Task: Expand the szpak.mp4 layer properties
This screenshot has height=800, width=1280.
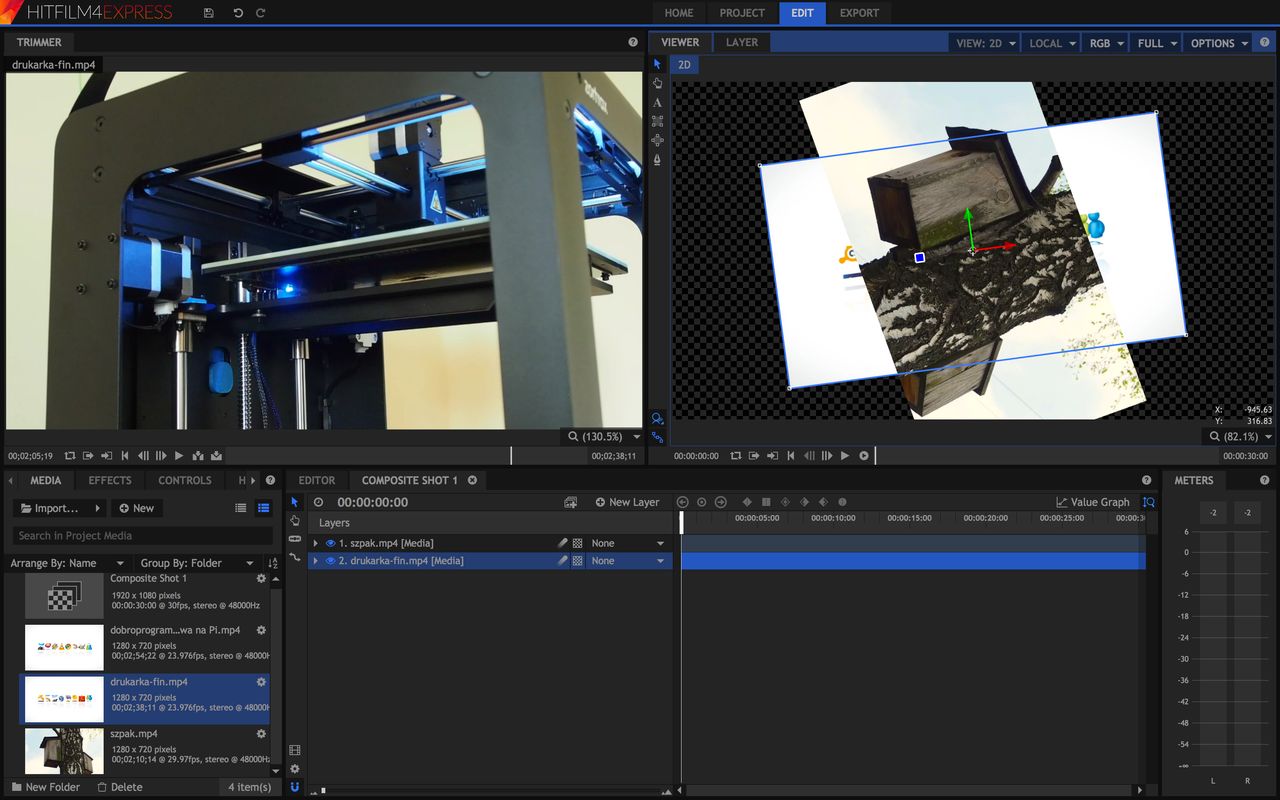Action: click(x=316, y=543)
